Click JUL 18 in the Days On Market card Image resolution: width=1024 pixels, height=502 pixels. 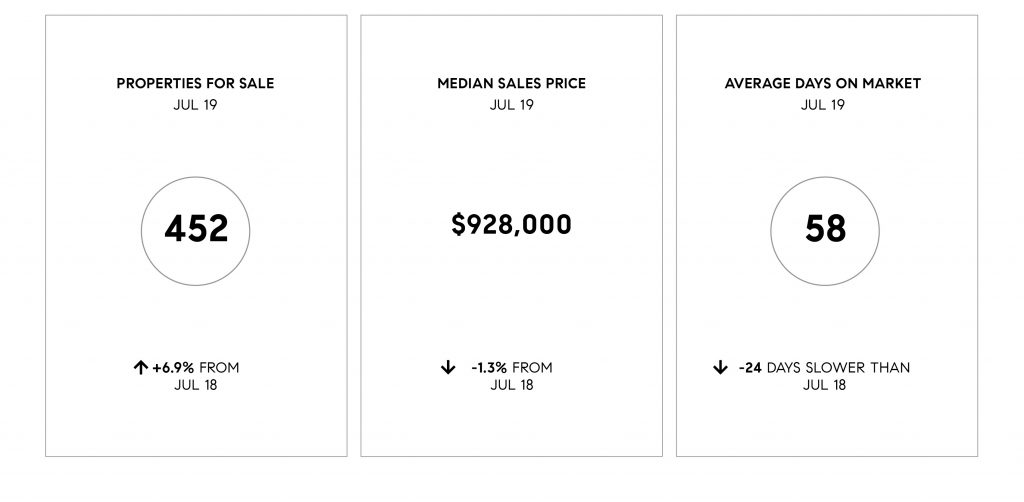(824, 385)
